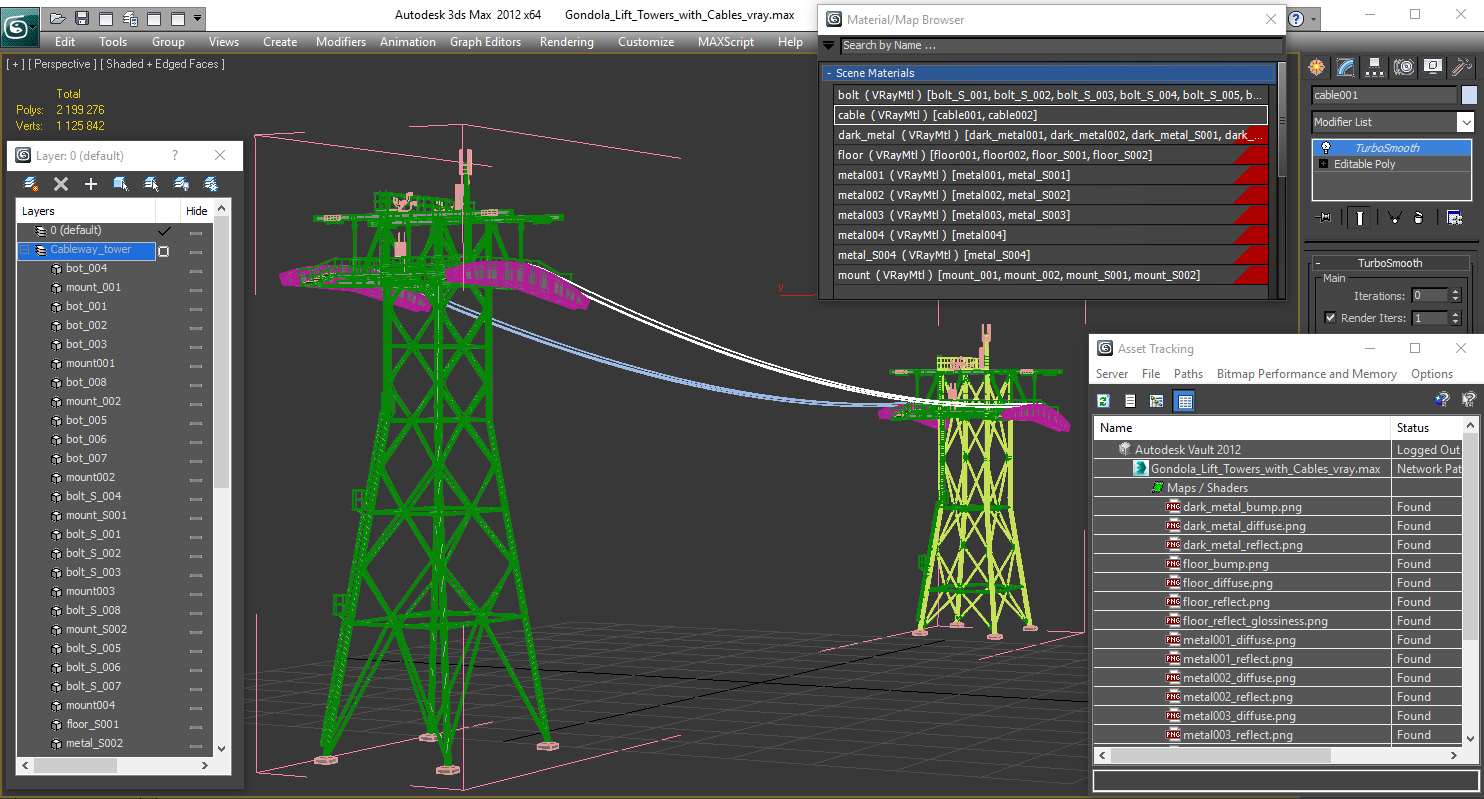Click 3ds Max application logo button
The height and width of the screenshot is (799, 1484).
pyautogui.click(x=19, y=25)
